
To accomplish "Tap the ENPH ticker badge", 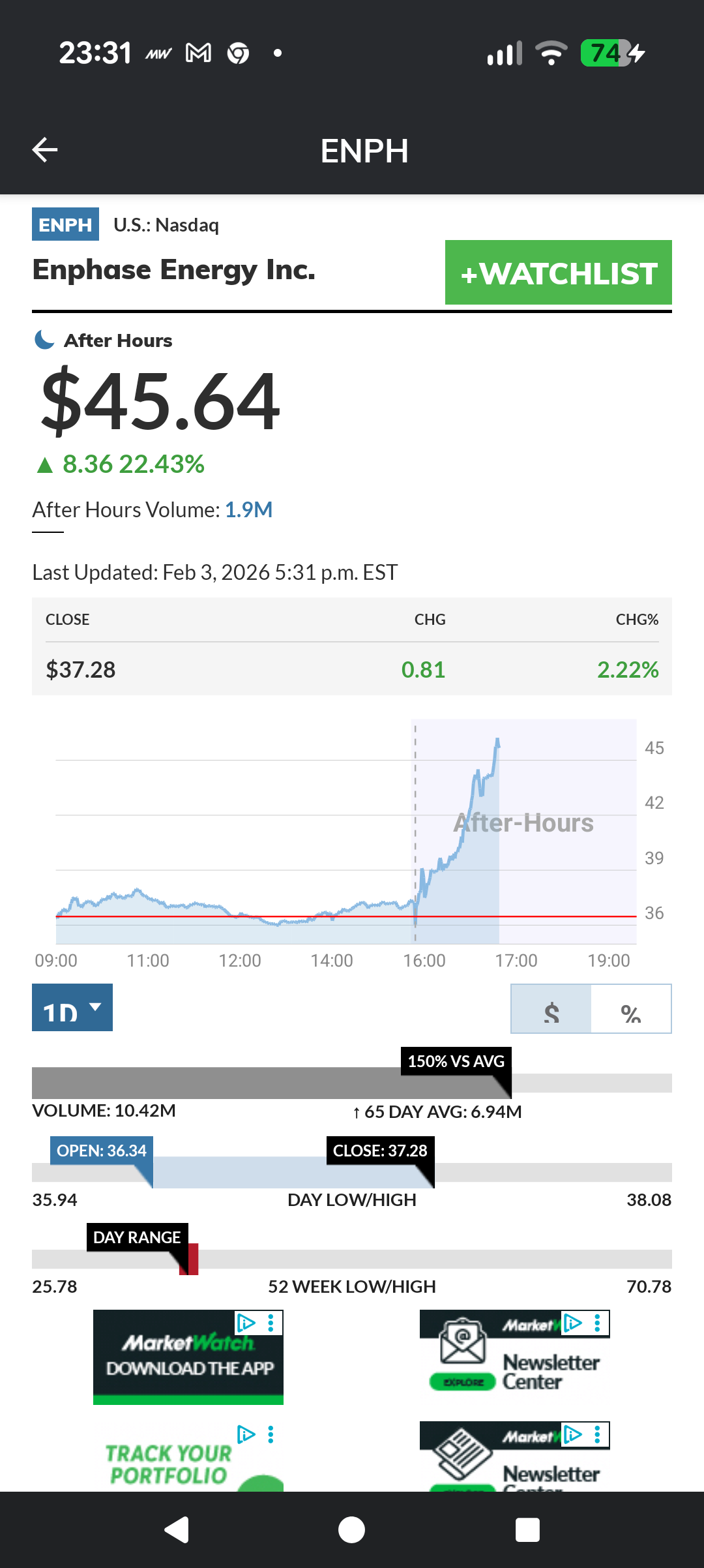I will click(65, 224).
